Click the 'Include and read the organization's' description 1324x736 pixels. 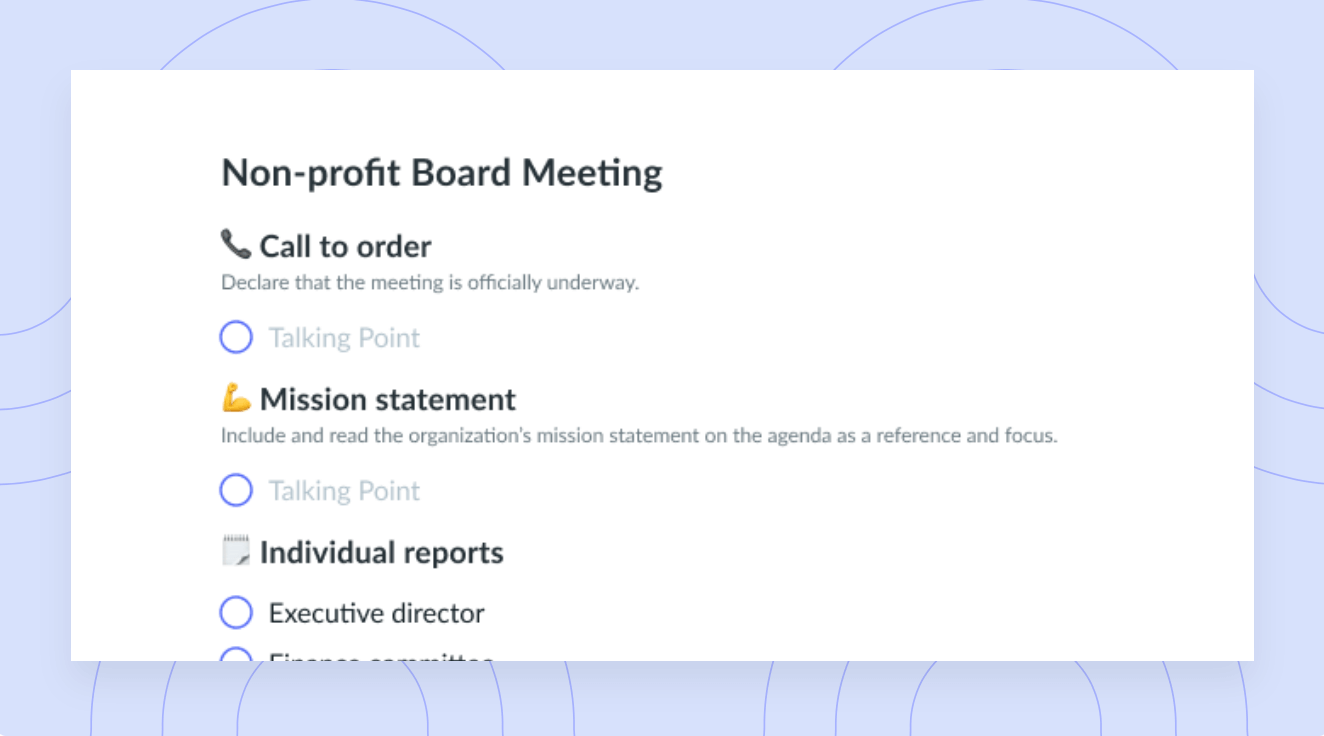(639, 436)
